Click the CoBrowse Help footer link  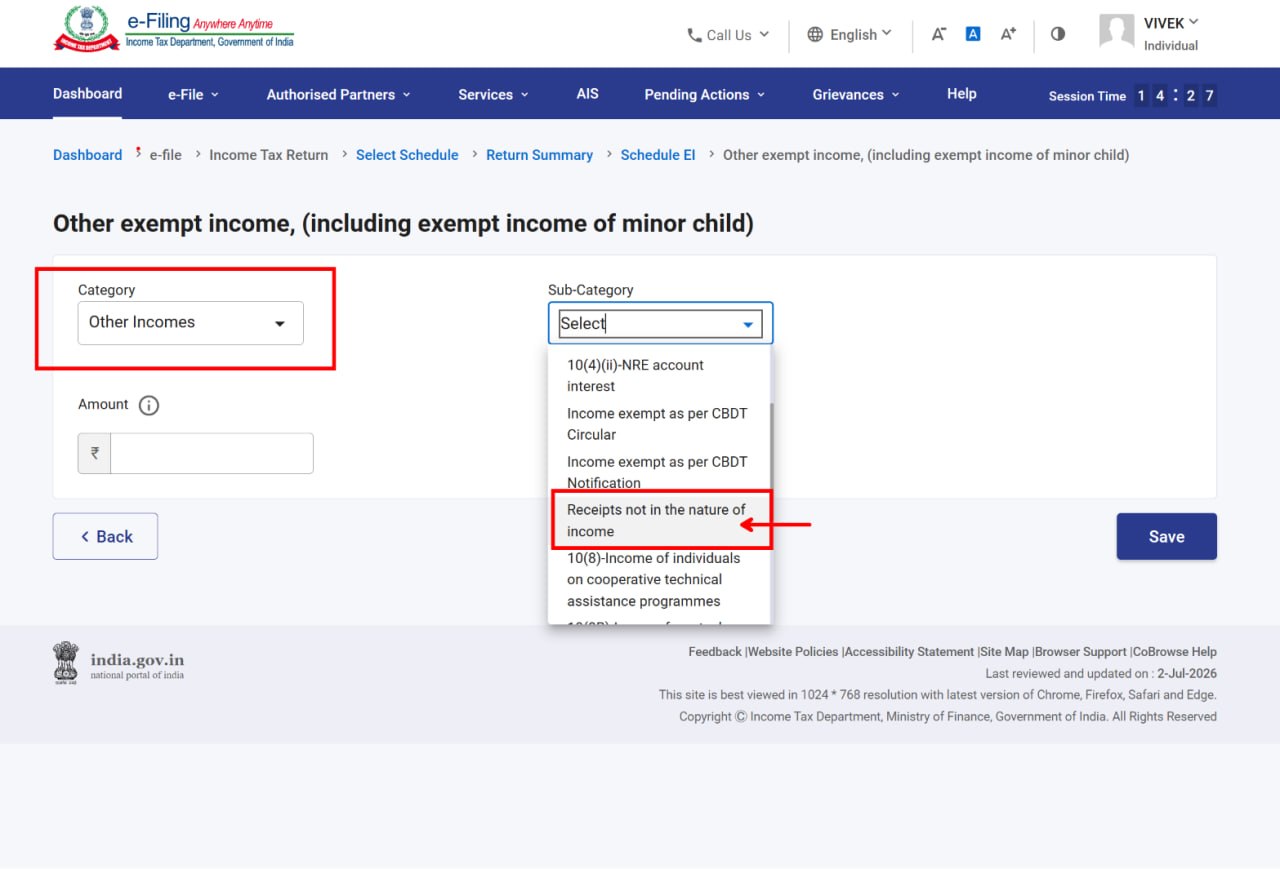click(x=1175, y=652)
